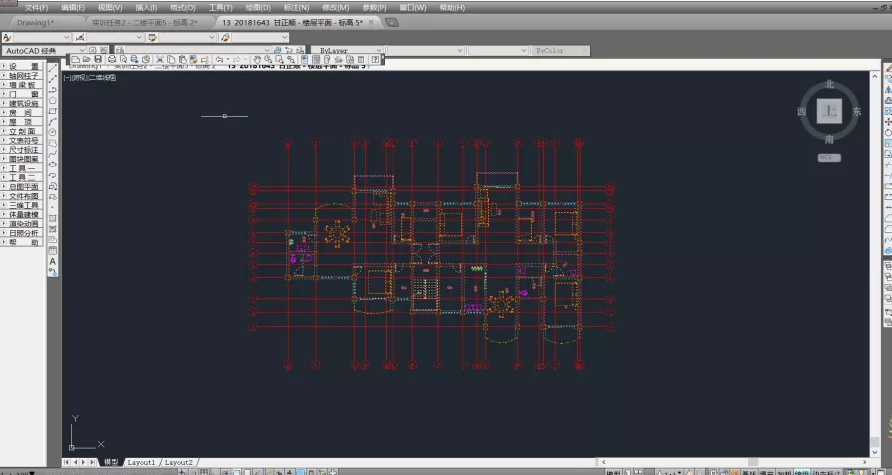Screen dimensions: 892x475
Task: Open the 视图(V) menu
Action: [110, 7]
